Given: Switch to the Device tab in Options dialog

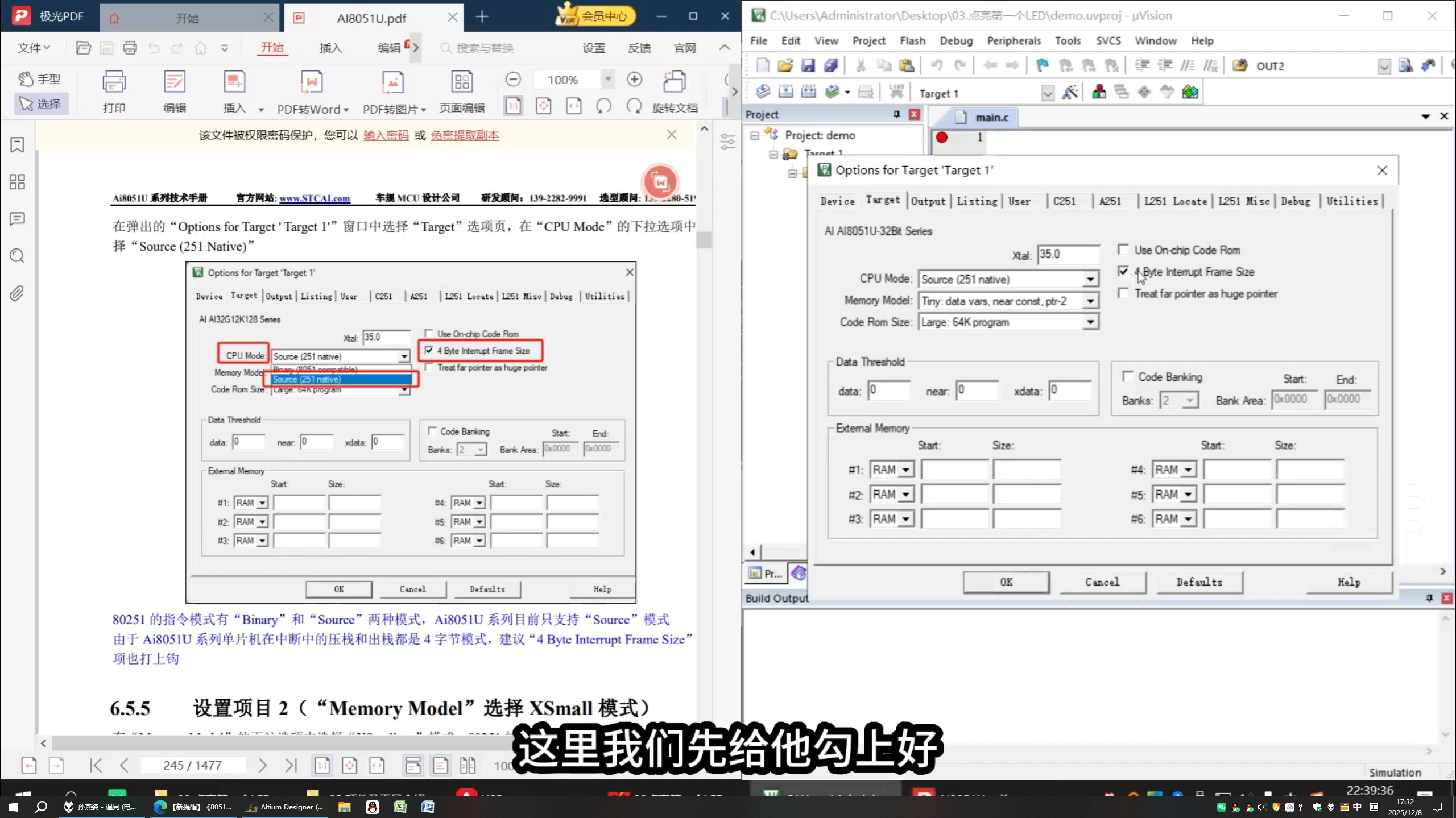Looking at the screenshot, I should 837,201.
